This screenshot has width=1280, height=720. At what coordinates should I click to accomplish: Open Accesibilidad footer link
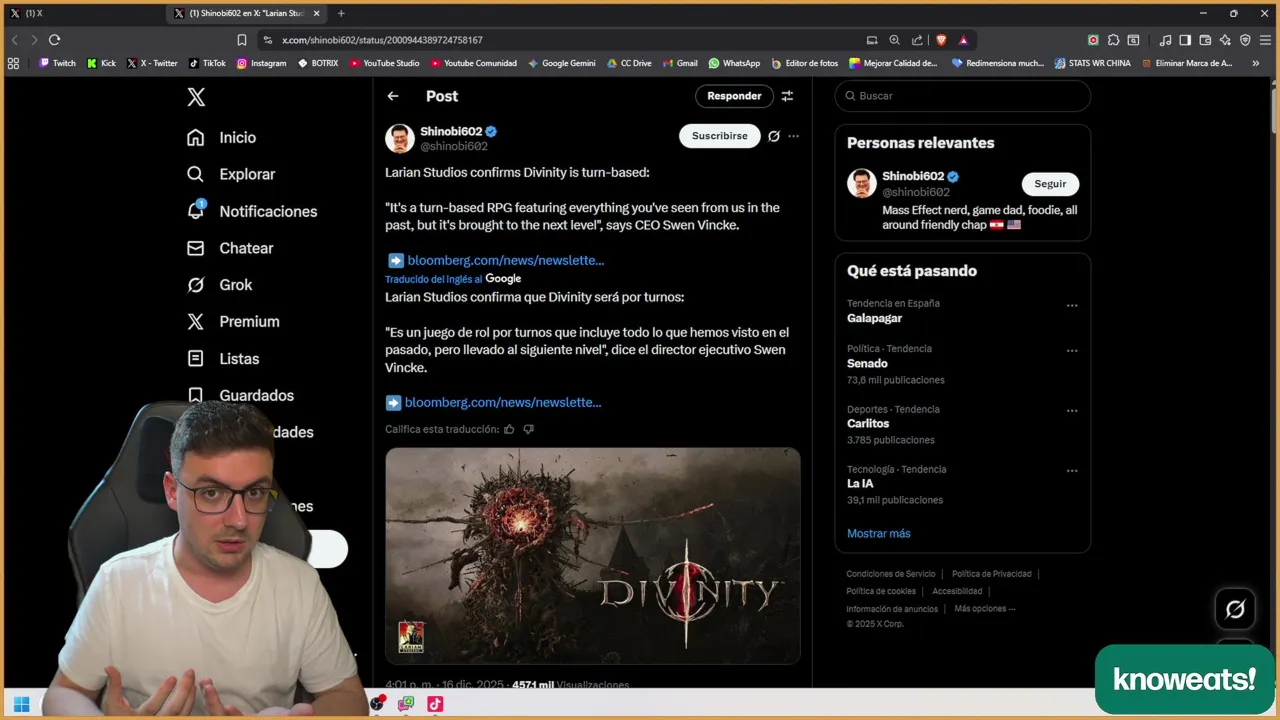tap(957, 591)
